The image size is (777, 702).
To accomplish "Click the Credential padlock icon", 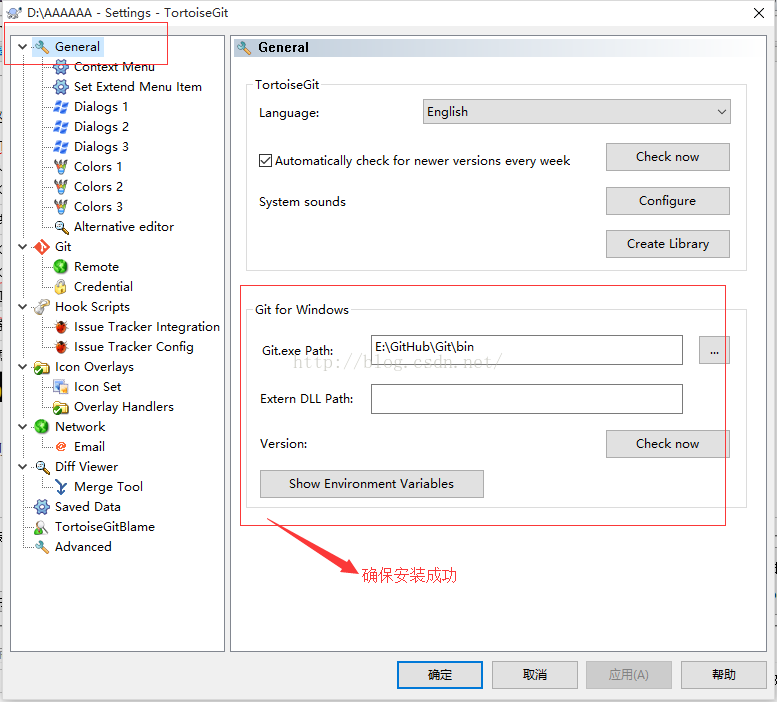I will (60, 286).
